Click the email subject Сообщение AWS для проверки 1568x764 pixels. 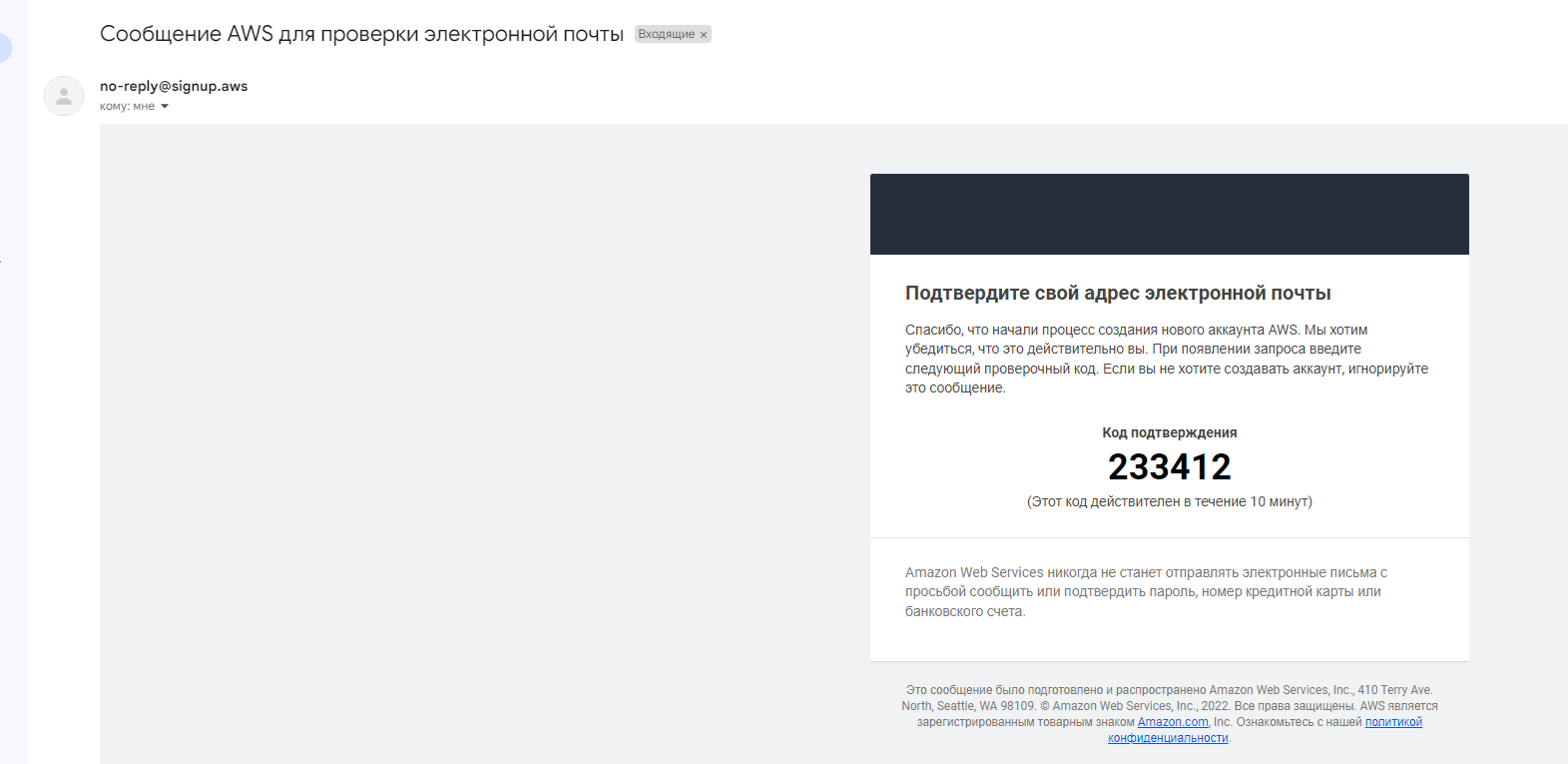pyautogui.click(x=361, y=34)
